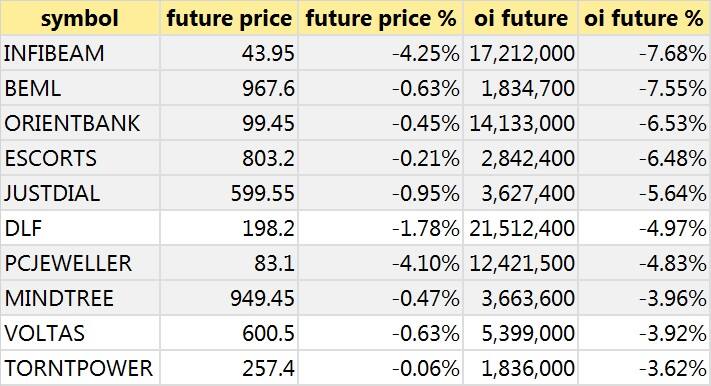This screenshot has width=711, height=386.
Task: Click the DLF symbol cell
Action: click(80, 228)
